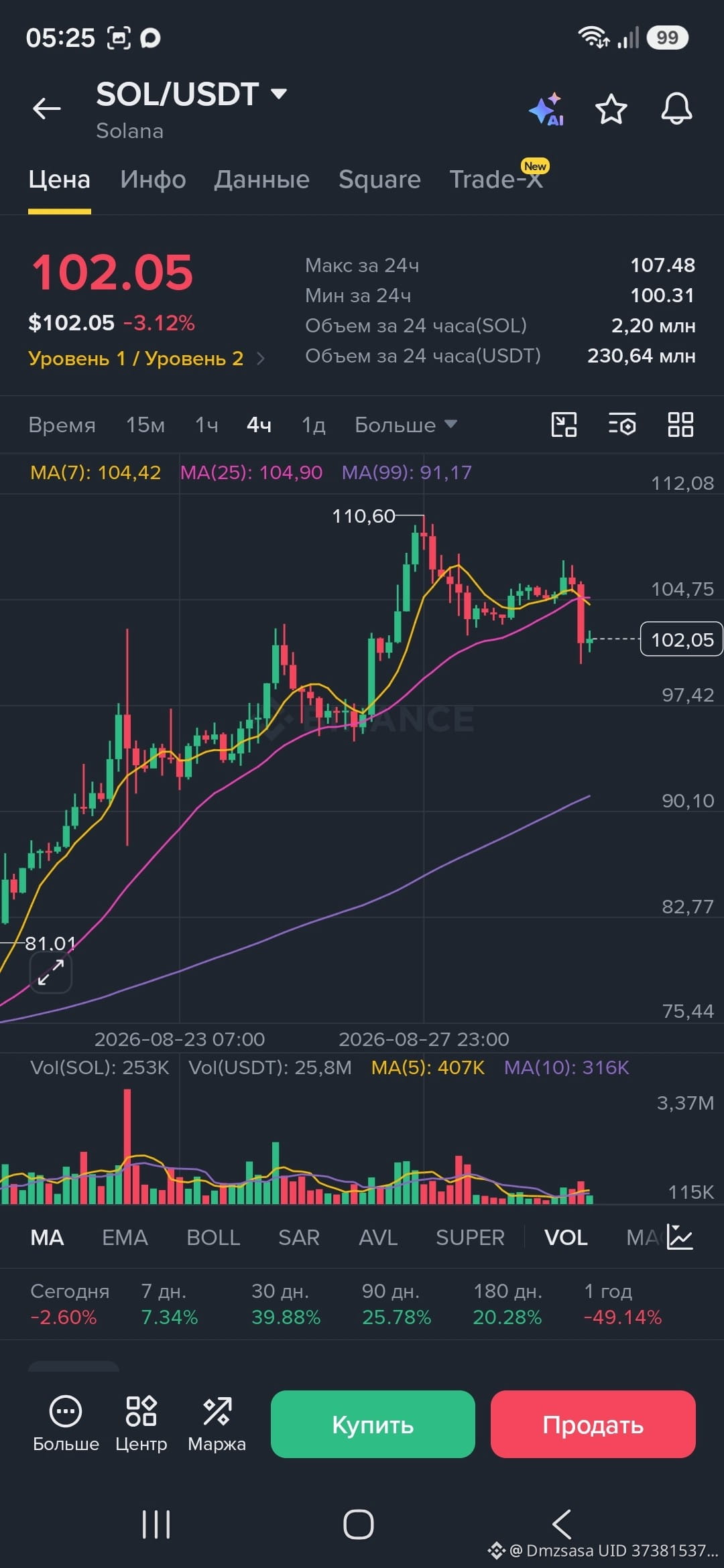Tap the 180 дн. 20.28% change

[x=507, y=1304]
